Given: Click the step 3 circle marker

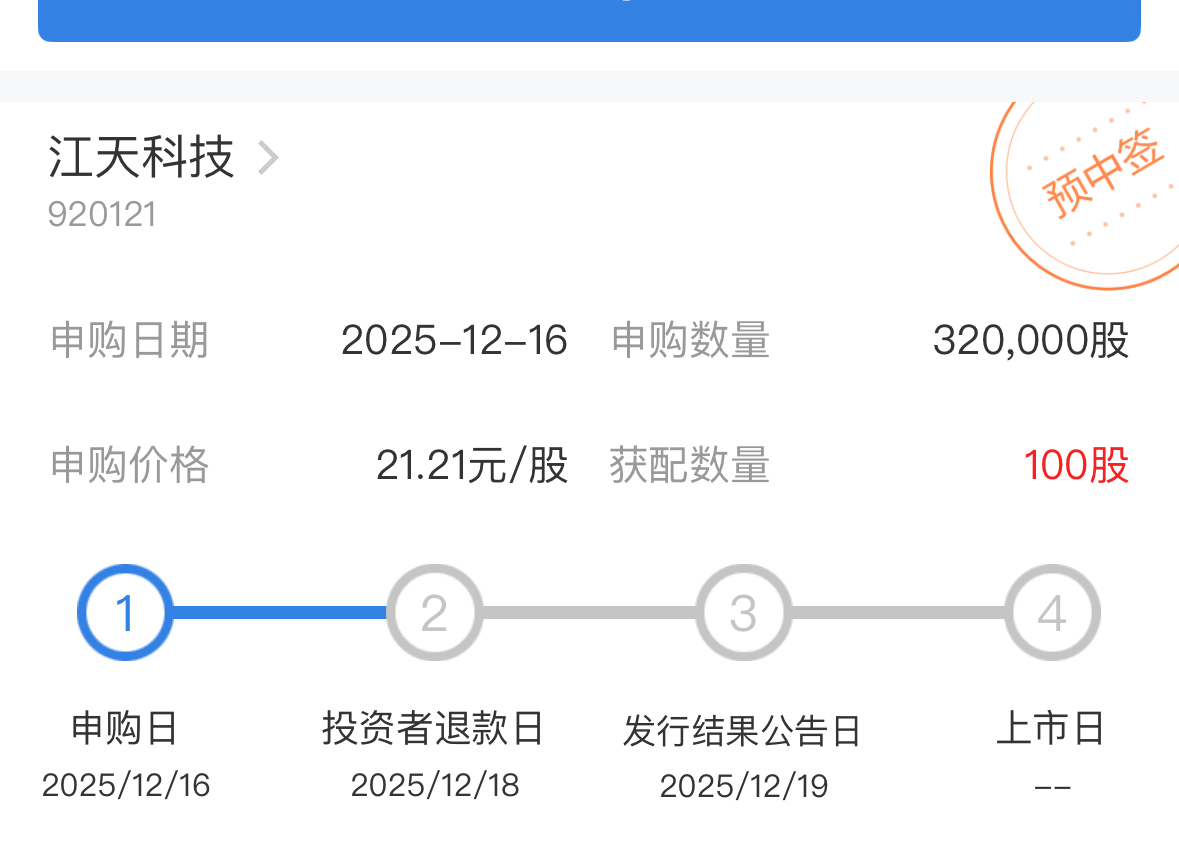Looking at the screenshot, I should (743, 613).
